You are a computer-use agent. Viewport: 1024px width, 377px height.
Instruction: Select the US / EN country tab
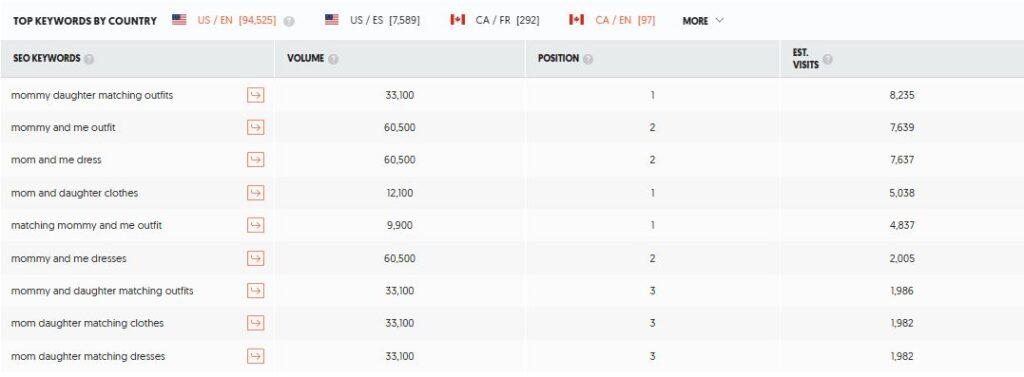pos(224,20)
